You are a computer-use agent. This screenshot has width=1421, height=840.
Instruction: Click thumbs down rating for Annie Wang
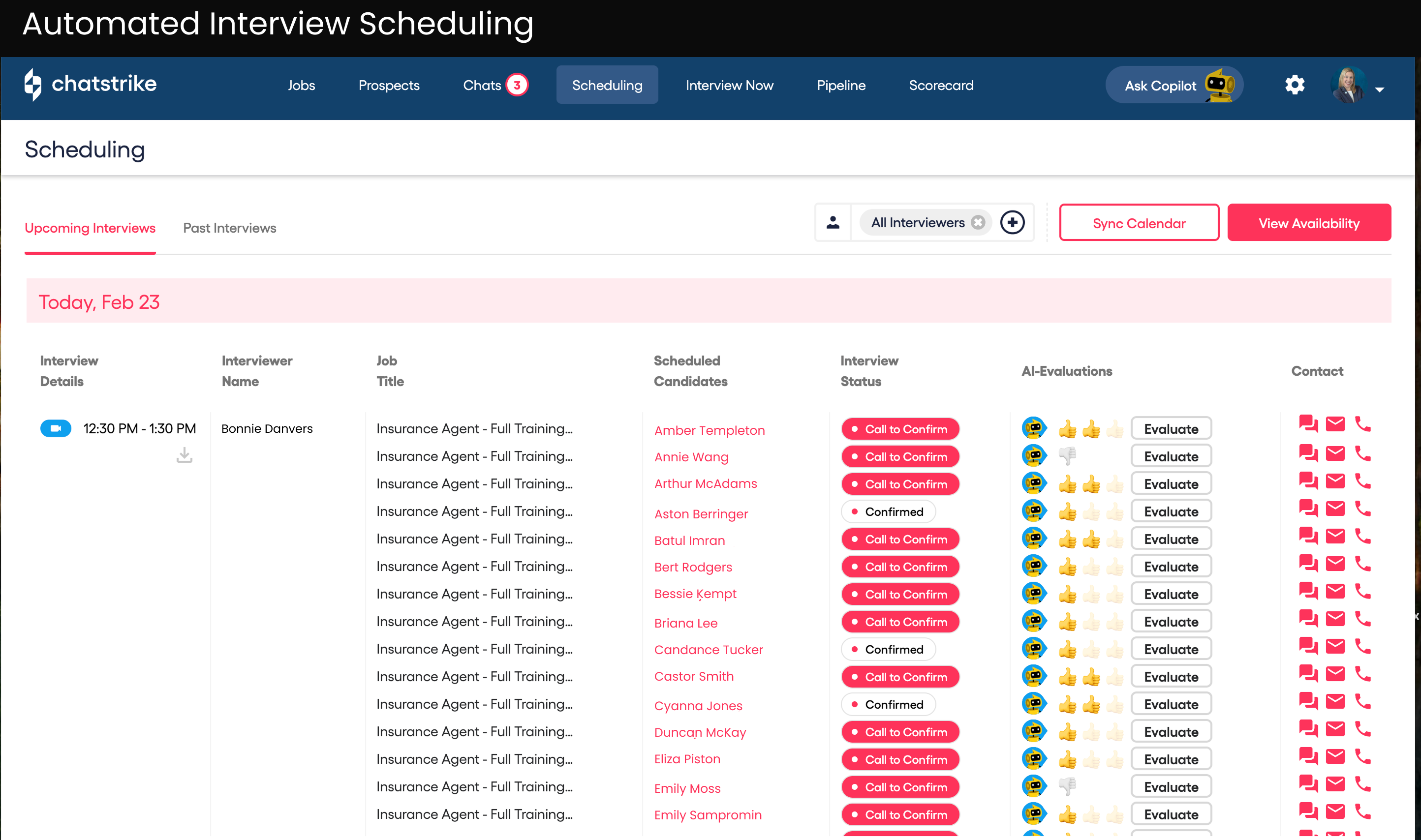[x=1067, y=456]
